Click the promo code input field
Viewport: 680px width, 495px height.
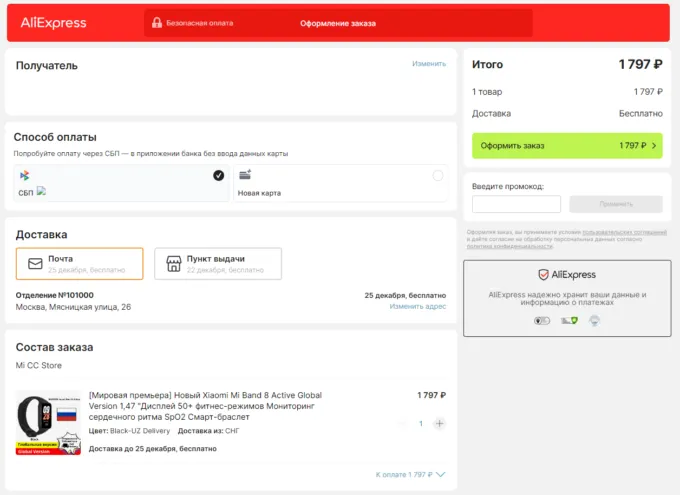pos(516,204)
